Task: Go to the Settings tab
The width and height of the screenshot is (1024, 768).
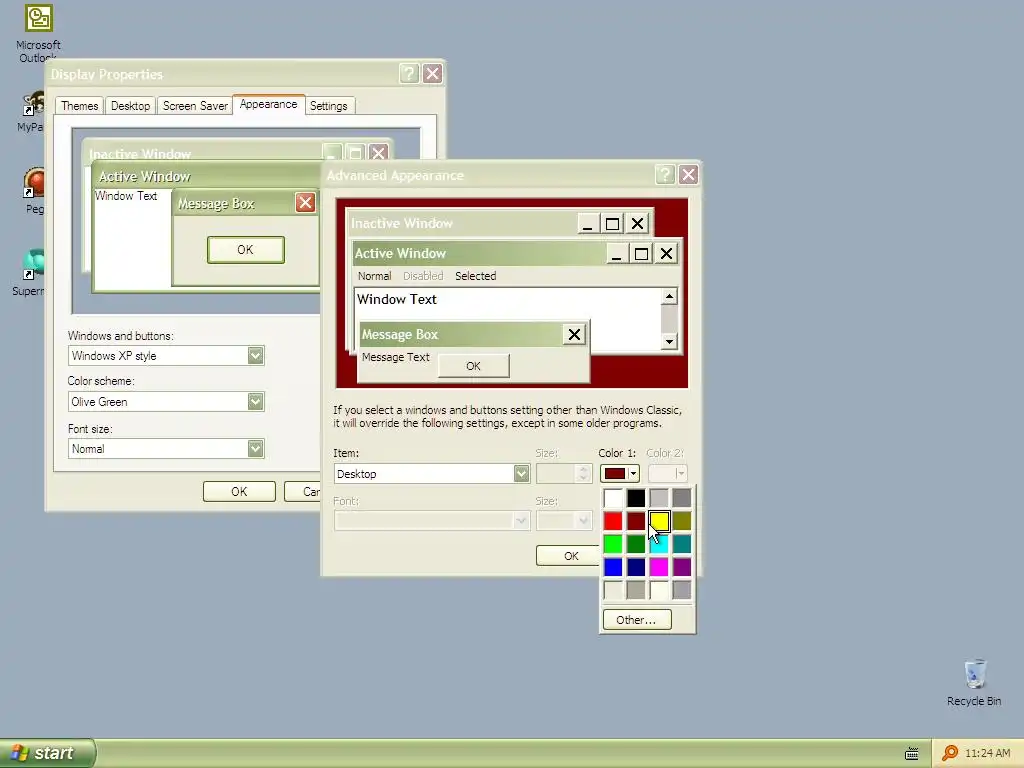Action: pyautogui.click(x=328, y=106)
